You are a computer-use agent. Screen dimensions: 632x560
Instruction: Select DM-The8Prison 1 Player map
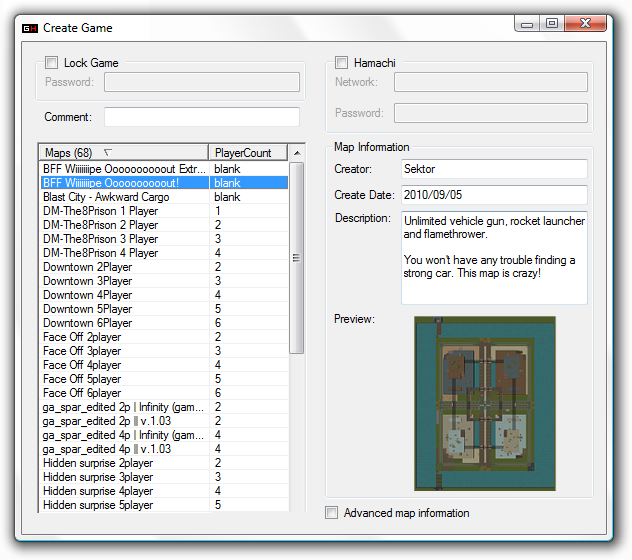[100, 211]
